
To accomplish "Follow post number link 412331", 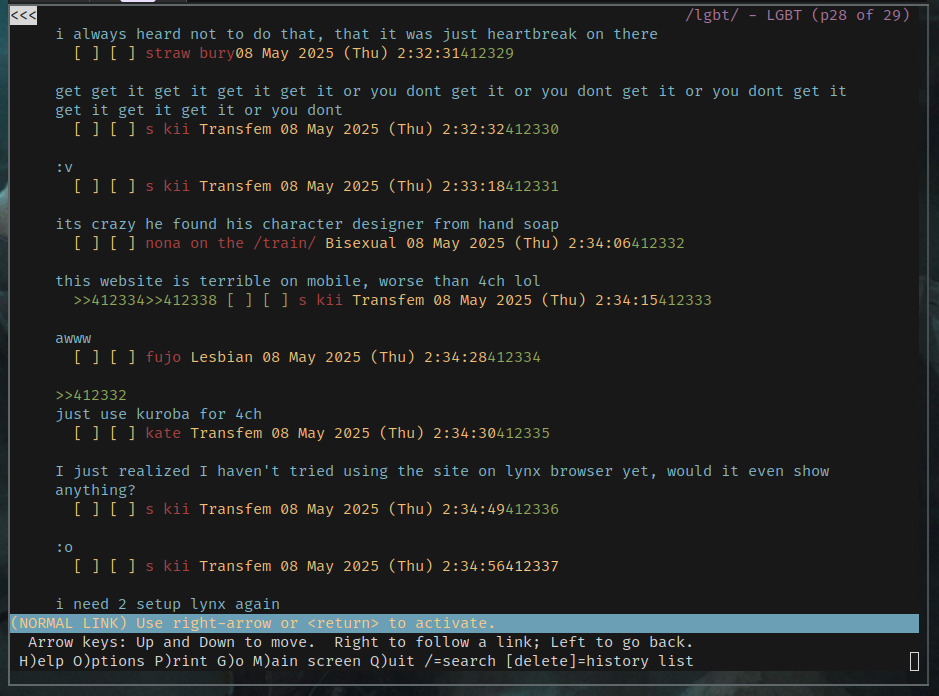I will [532, 186].
